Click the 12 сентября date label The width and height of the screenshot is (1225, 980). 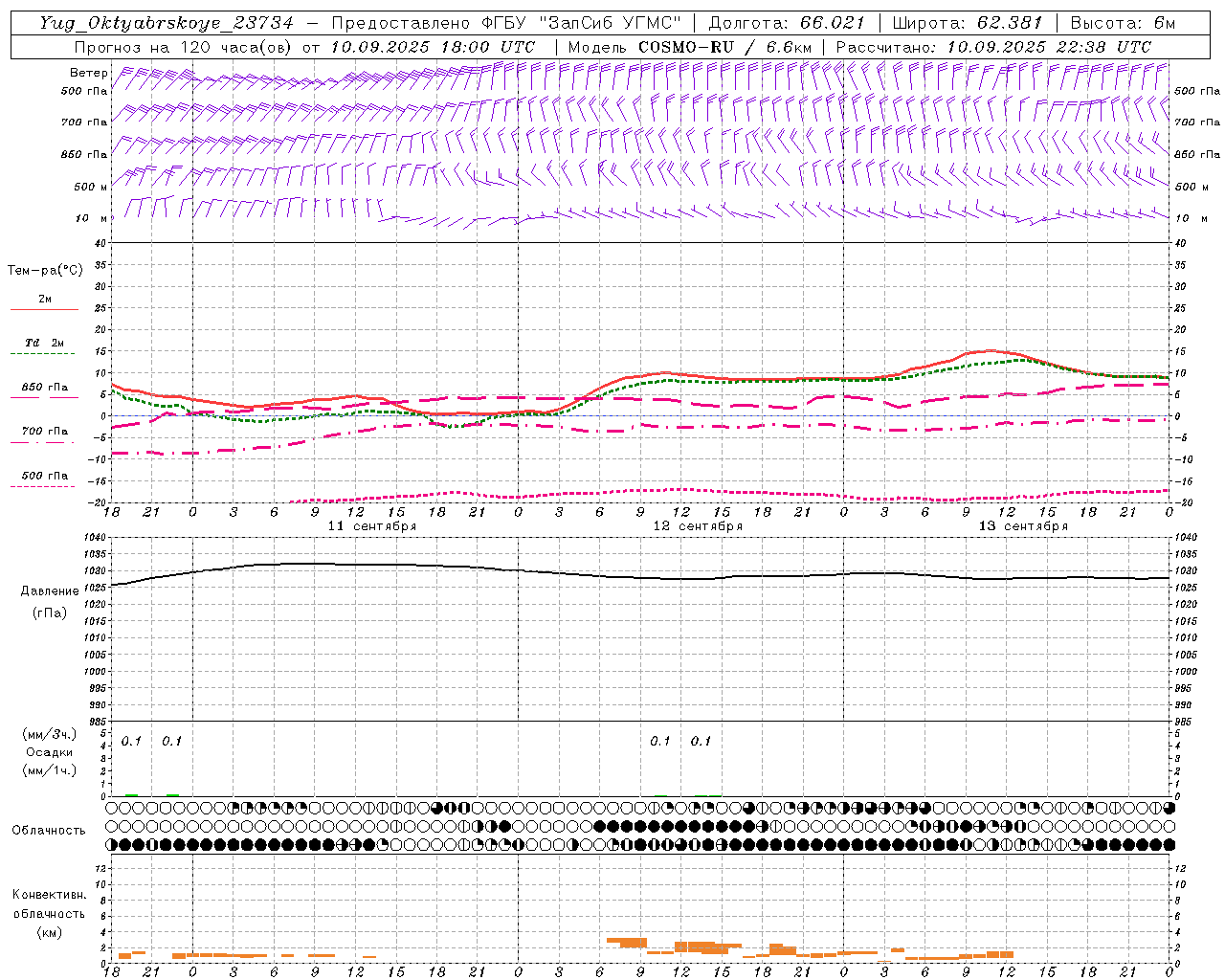(698, 526)
